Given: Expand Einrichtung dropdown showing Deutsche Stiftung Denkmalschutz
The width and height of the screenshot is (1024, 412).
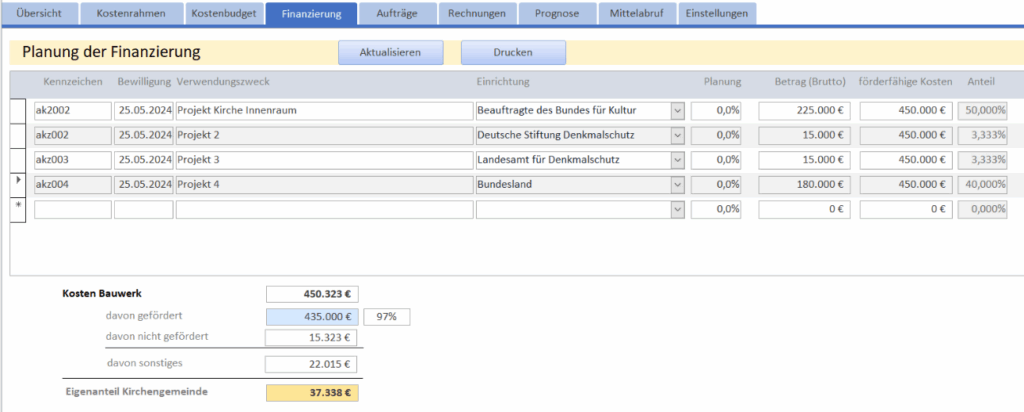Looking at the screenshot, I should (x=677, y=135).
